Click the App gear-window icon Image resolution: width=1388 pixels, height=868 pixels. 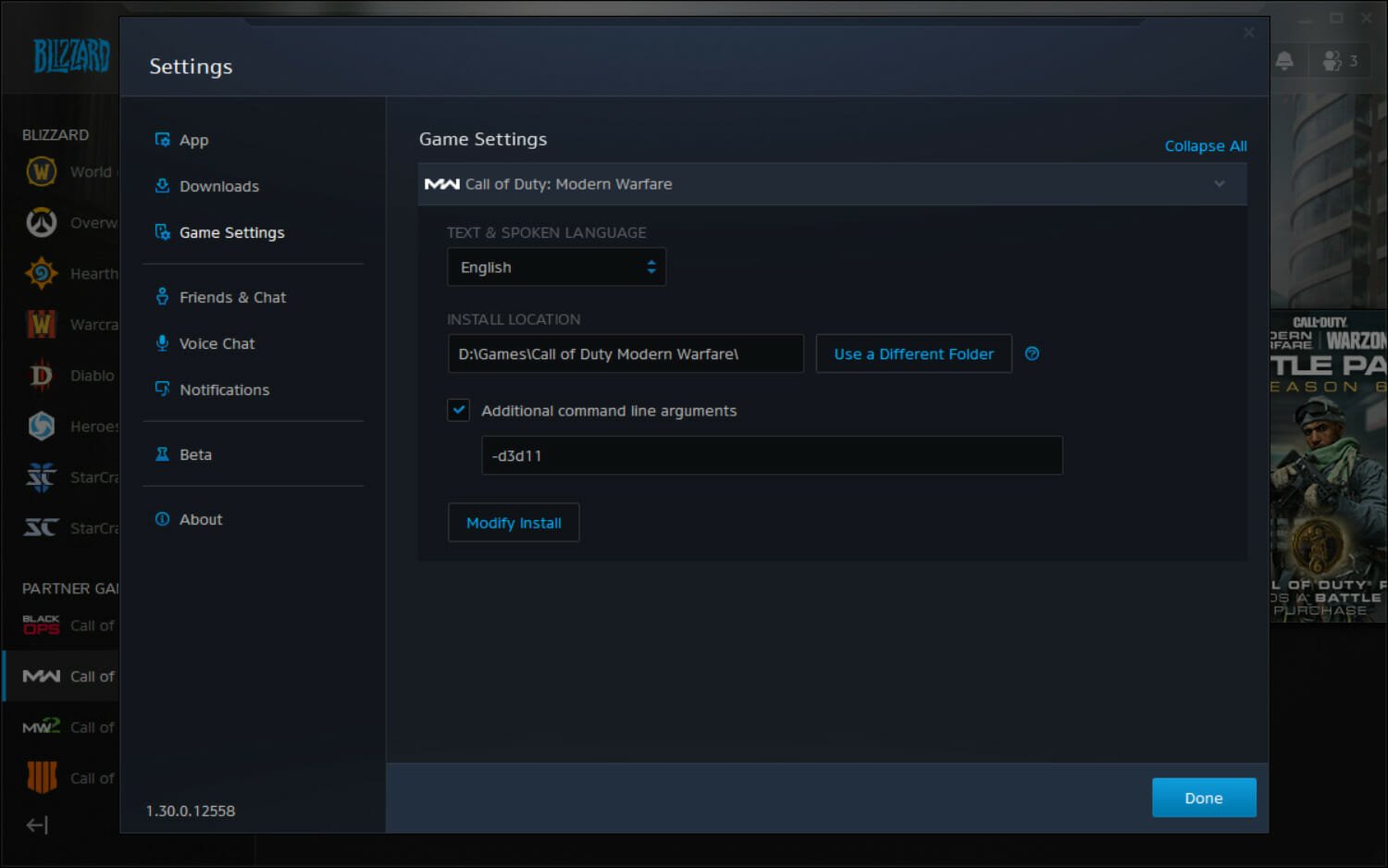(x=162, y=140)
